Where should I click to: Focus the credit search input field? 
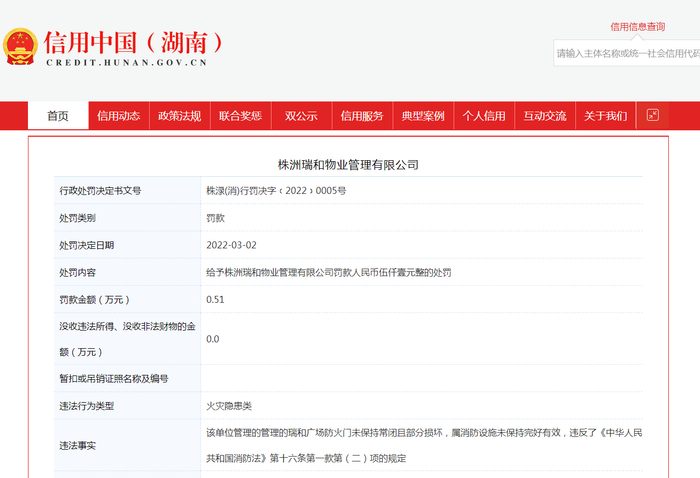click(x=627, y=53)
